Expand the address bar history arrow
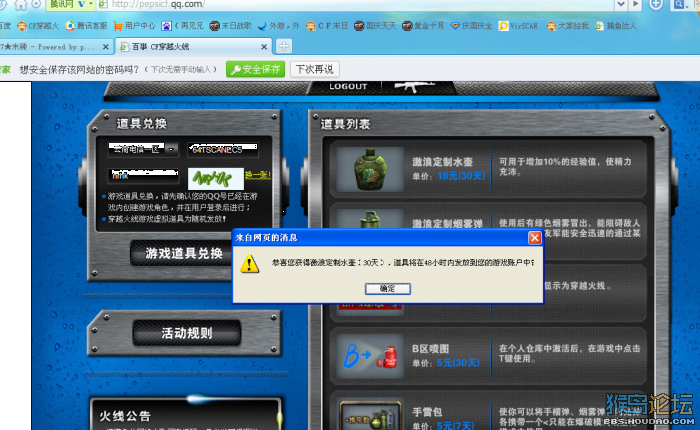The width and height of the screenshot is (700, 430). point(621,4)
